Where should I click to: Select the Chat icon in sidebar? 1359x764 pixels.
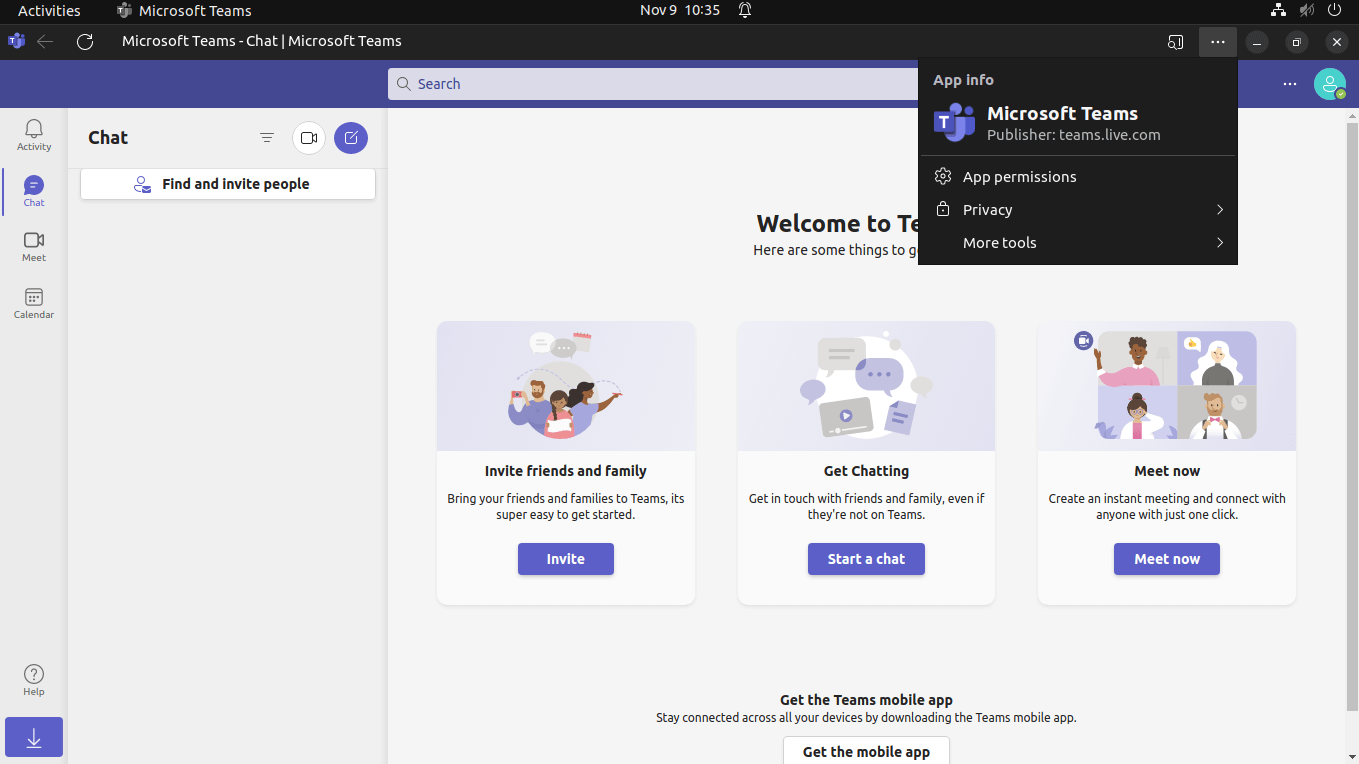point(33,189)
